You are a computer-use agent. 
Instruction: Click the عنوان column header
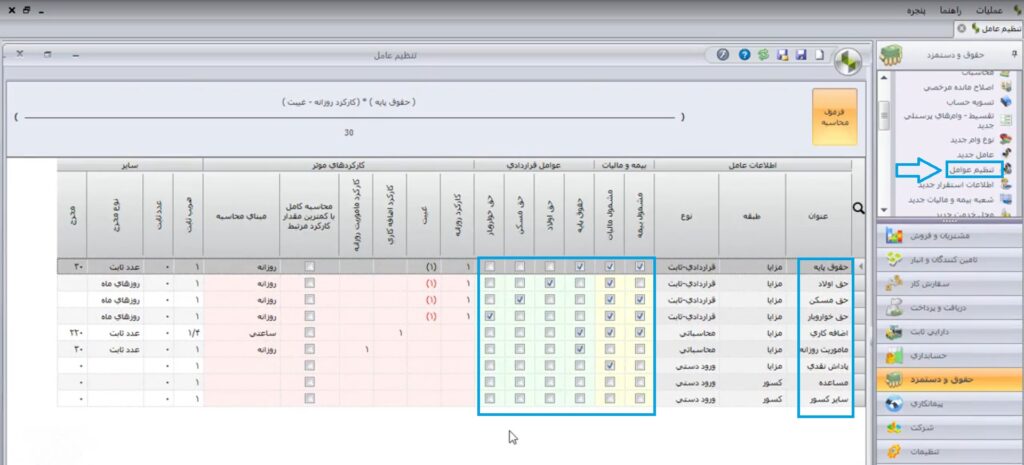pyautogui.click(x=819, y=216)
